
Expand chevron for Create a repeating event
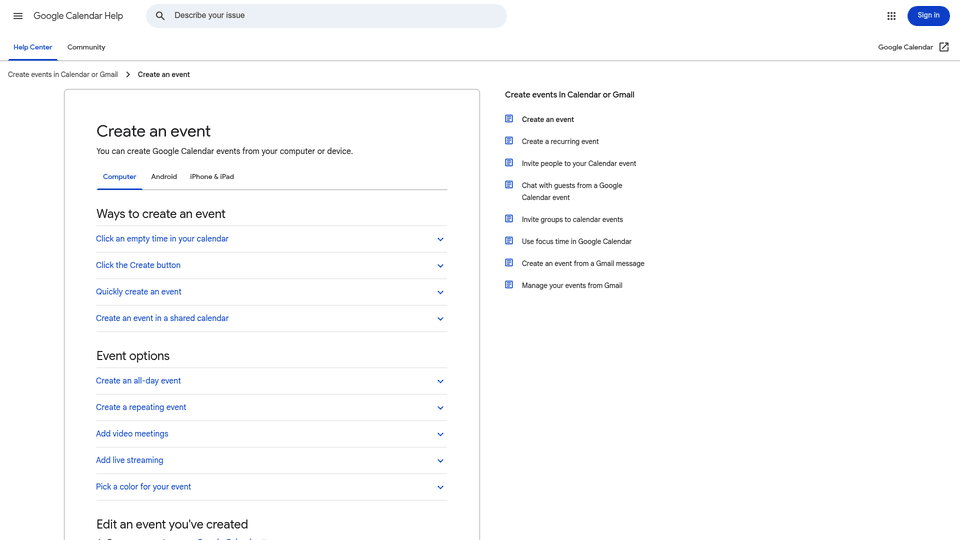click(440, 408)
